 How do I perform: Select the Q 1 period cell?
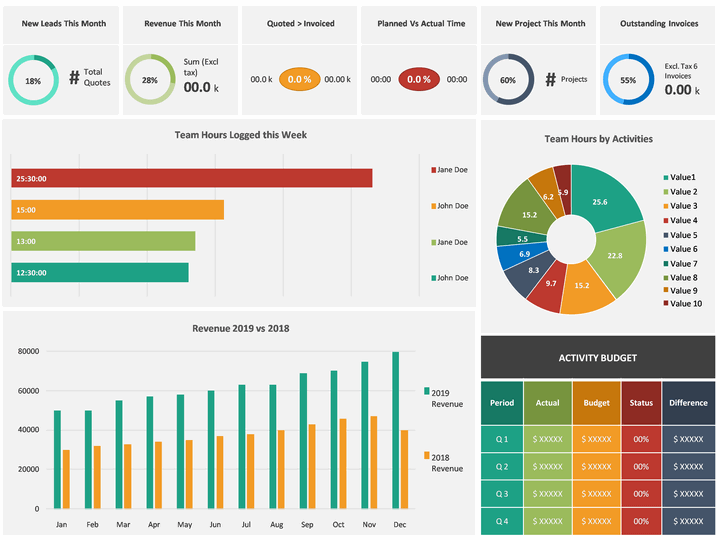(x=502, y=439)
